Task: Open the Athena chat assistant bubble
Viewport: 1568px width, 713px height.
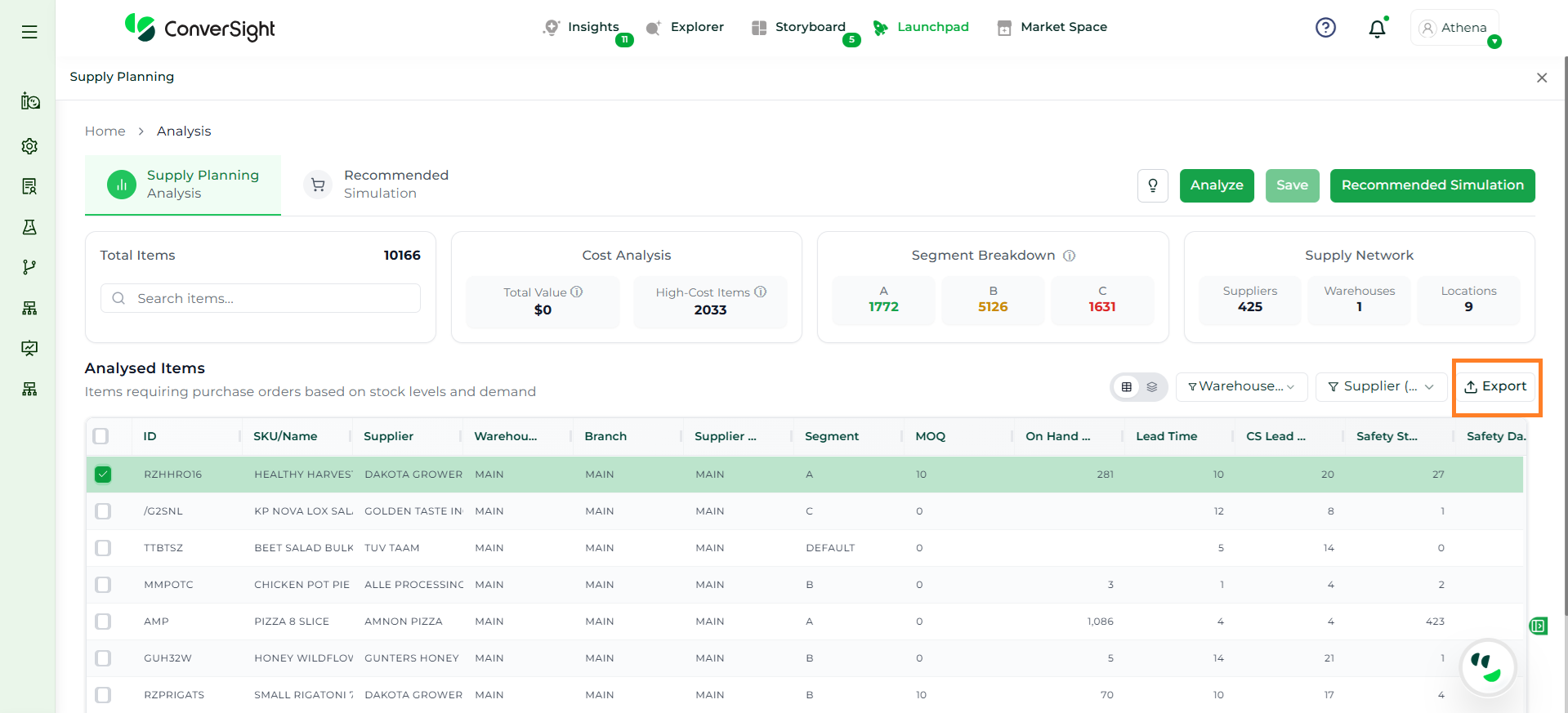Action: click(1487, 666)
